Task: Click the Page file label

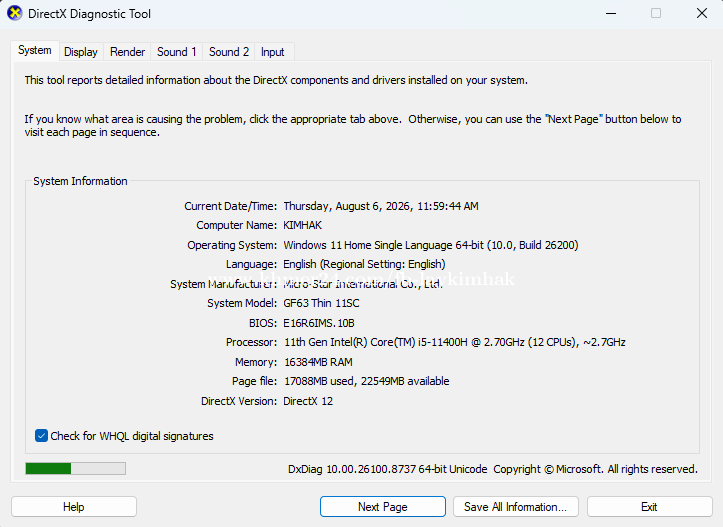Action: click(x=255, y=381)
